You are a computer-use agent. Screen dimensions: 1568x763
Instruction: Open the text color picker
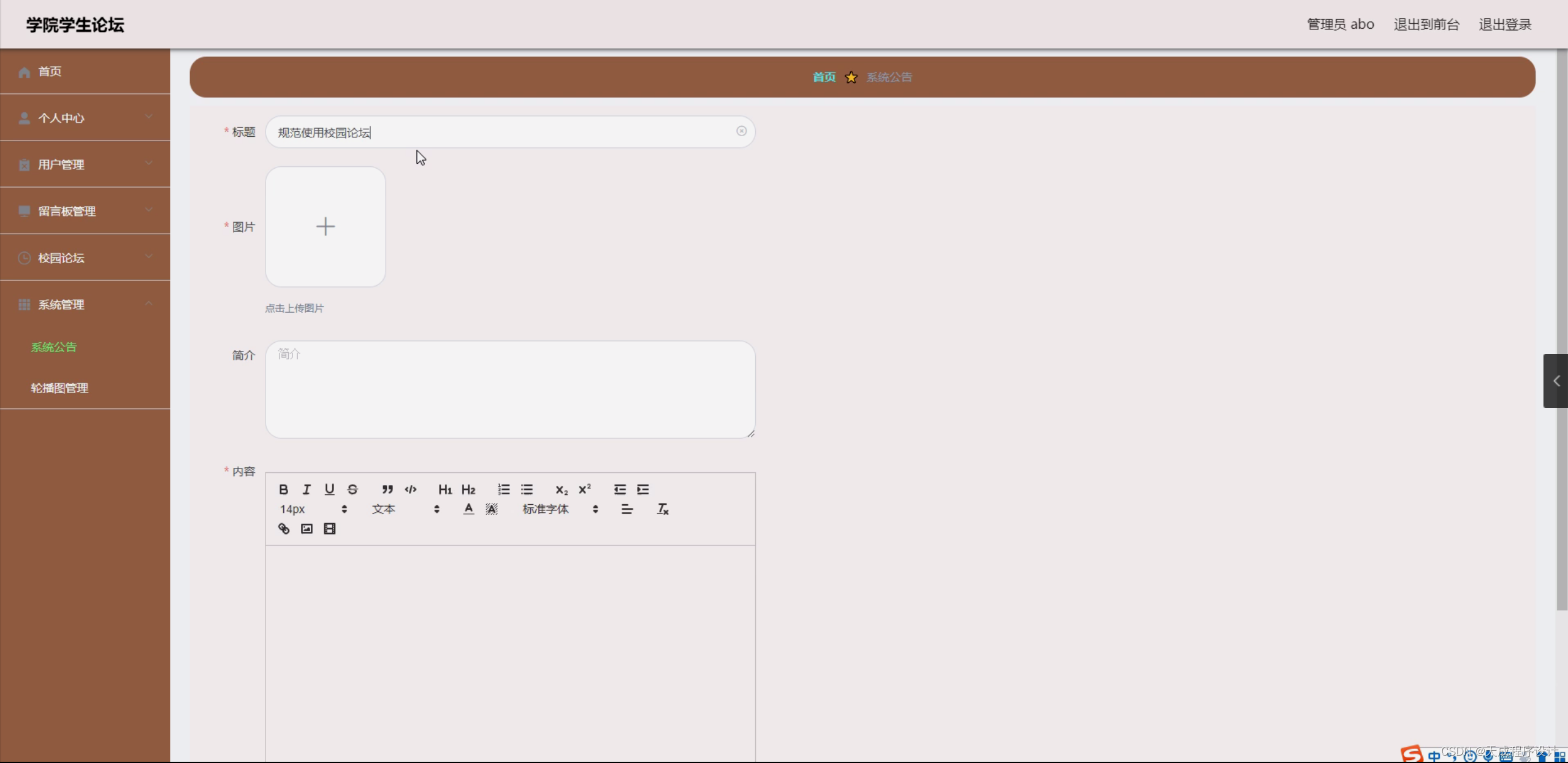click(468, 509)
